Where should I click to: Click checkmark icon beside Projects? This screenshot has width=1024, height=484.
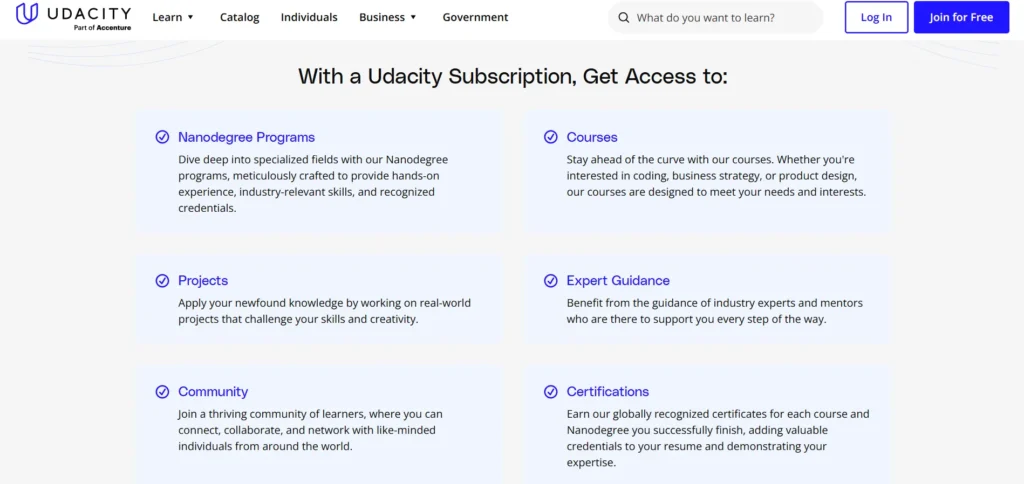click(162, 281)
